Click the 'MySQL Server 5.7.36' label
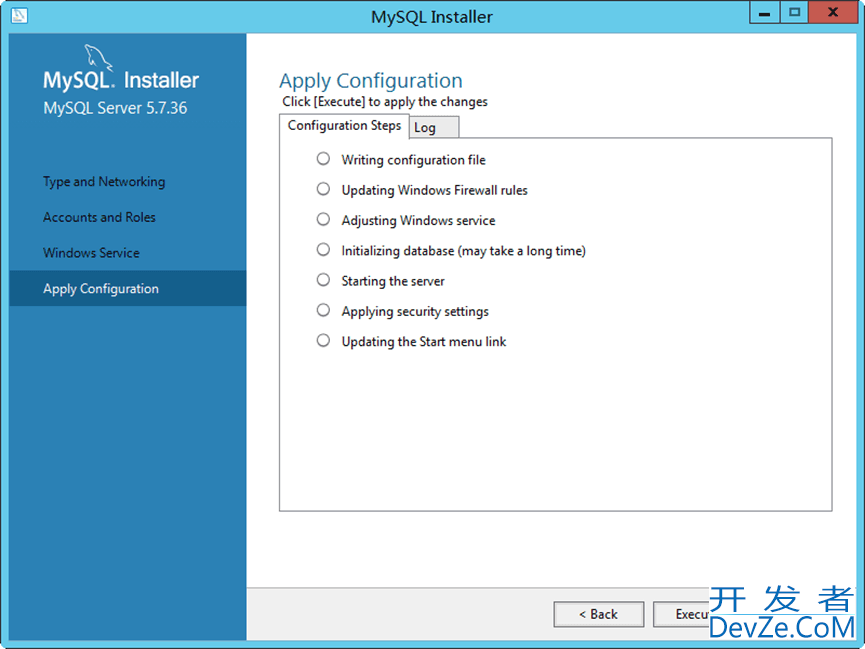The height and width of the screenshot is (649, 865). pos(115,108)
